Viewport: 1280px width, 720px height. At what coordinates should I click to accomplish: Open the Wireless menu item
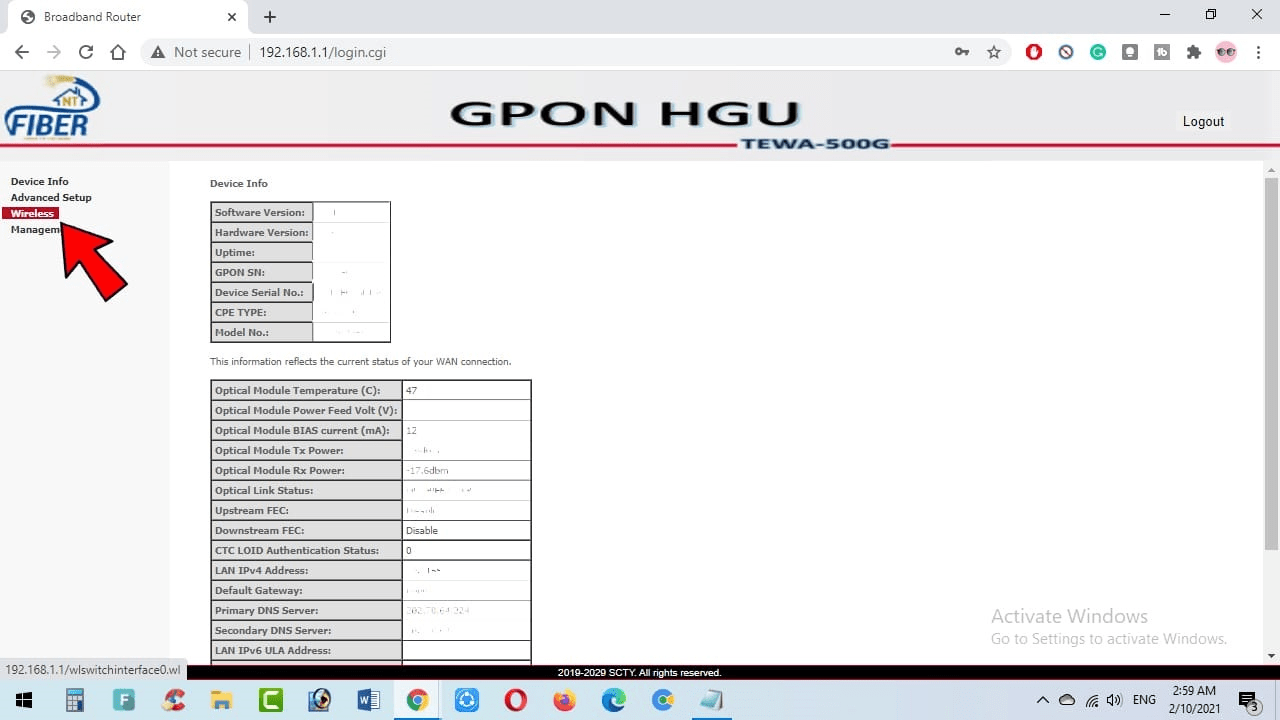click(x=31, y=213)
